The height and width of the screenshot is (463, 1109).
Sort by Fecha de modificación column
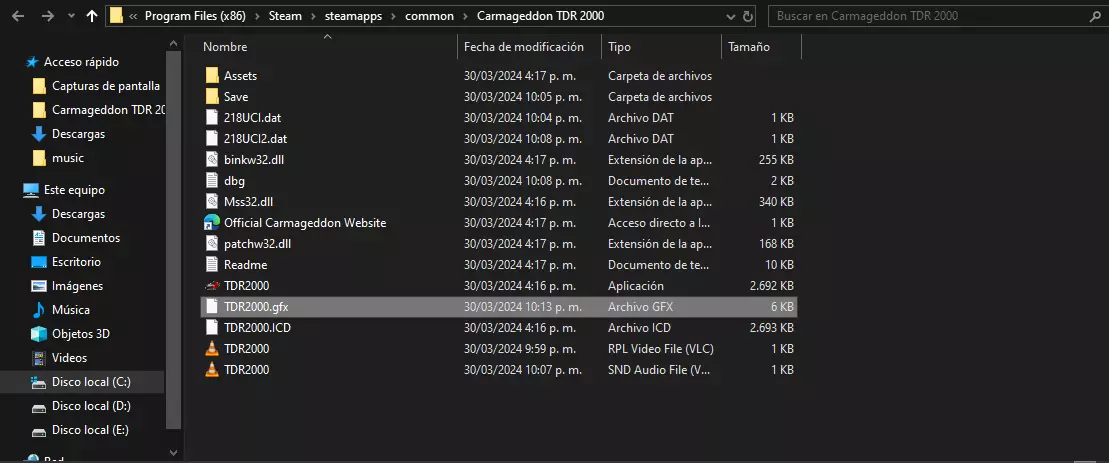(x=523, y=47)
